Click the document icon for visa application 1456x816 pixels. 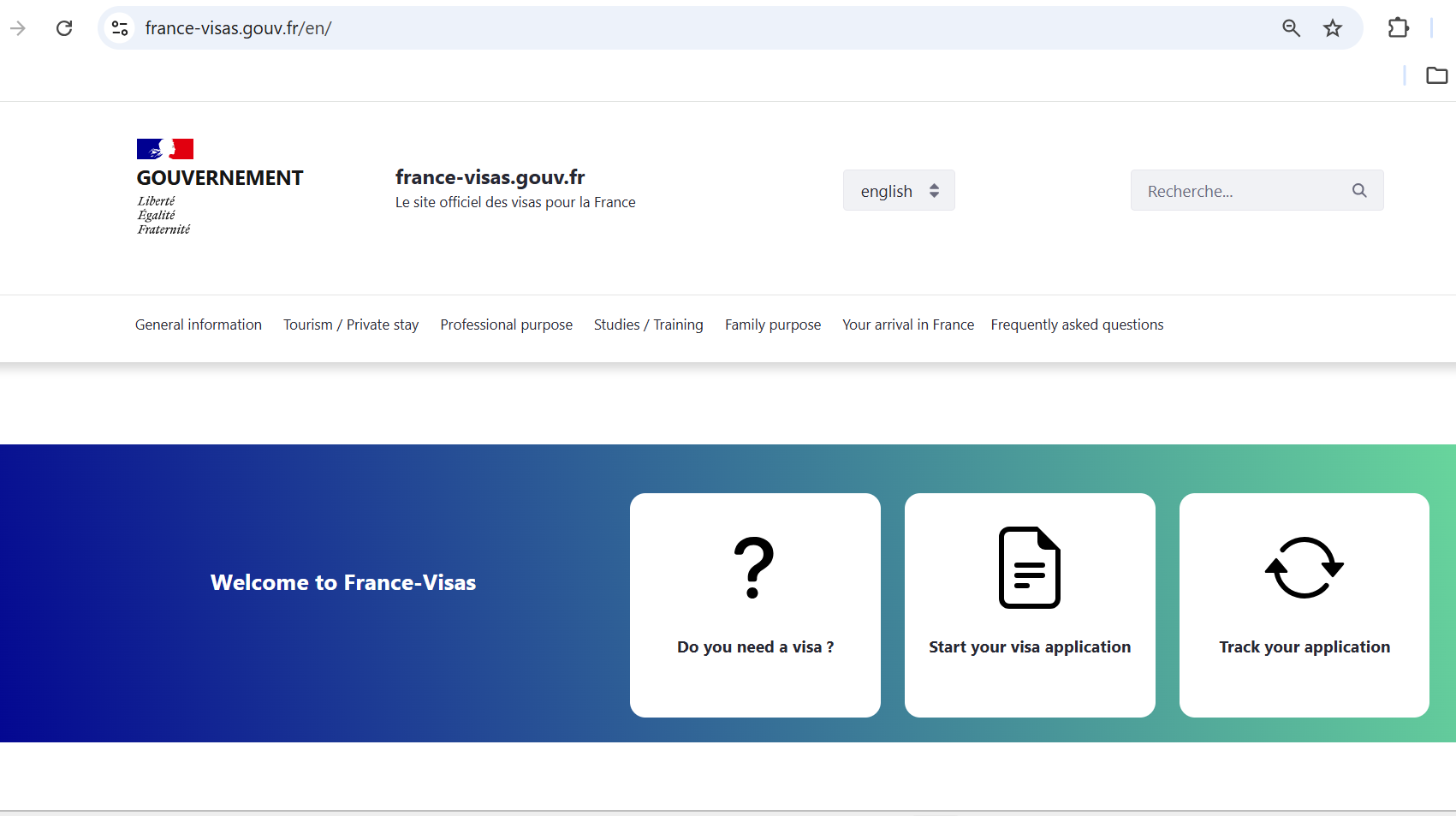(x=1029, y=568)
